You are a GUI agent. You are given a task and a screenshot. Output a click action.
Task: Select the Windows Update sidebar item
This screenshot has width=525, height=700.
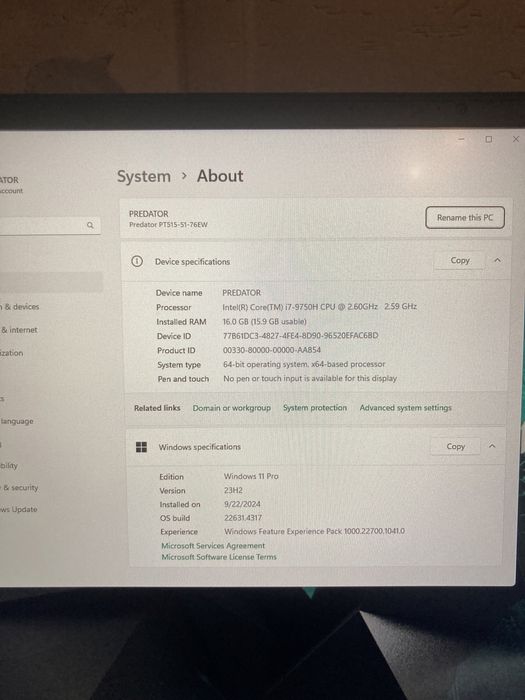[18, 509]
